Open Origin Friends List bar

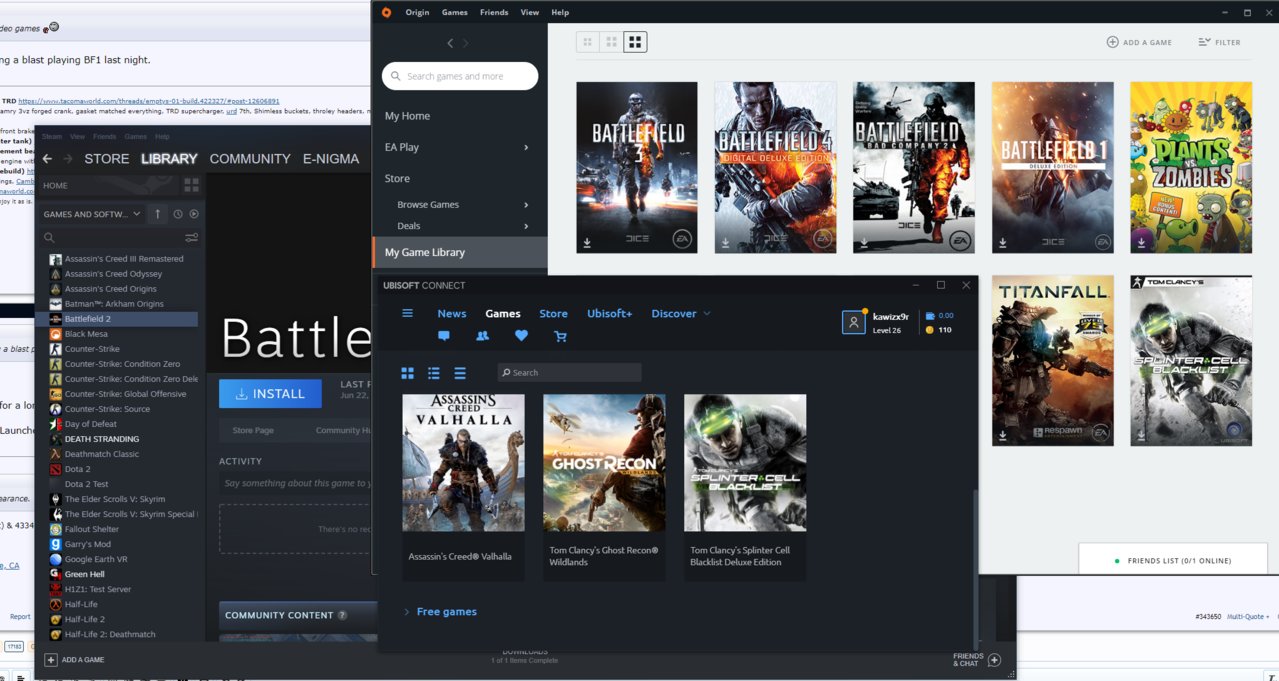(1173, 560)
